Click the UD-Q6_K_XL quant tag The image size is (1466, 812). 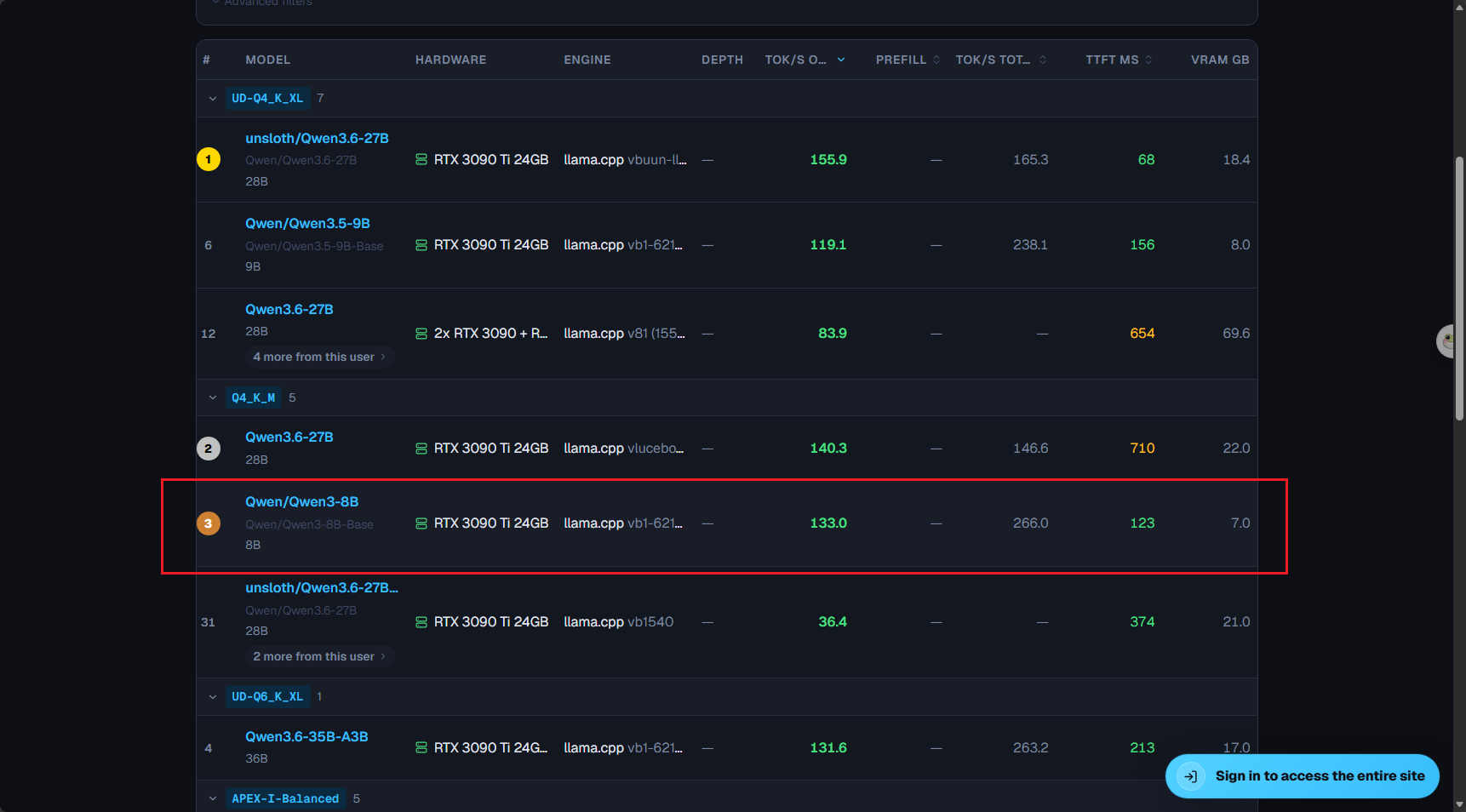point(267,697)
